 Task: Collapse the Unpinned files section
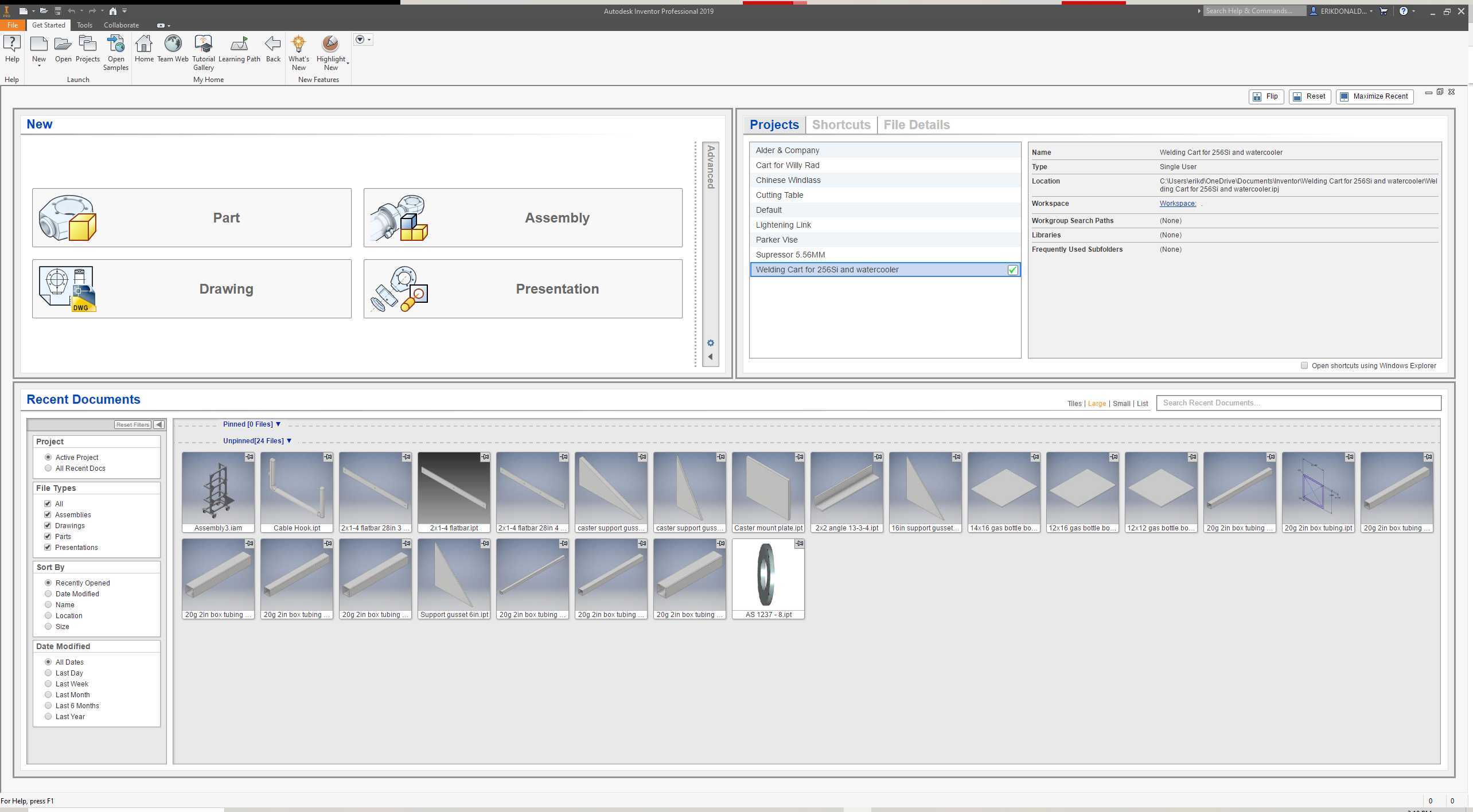click(289, 441)
